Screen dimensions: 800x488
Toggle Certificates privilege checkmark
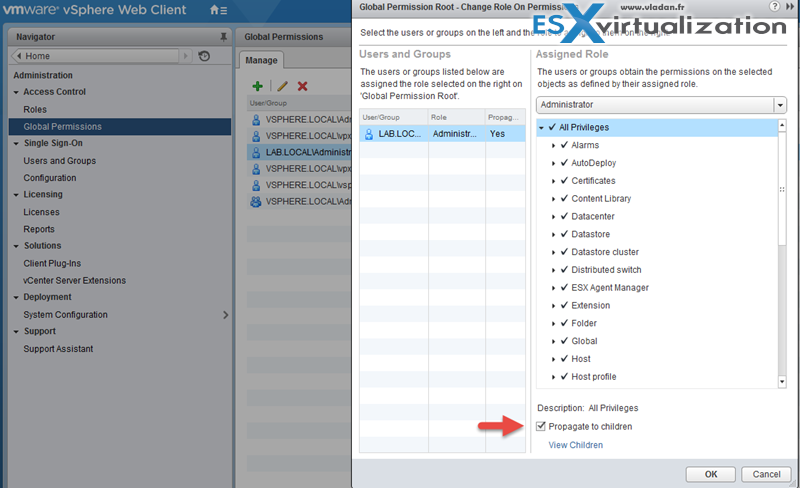pos(564,181)
